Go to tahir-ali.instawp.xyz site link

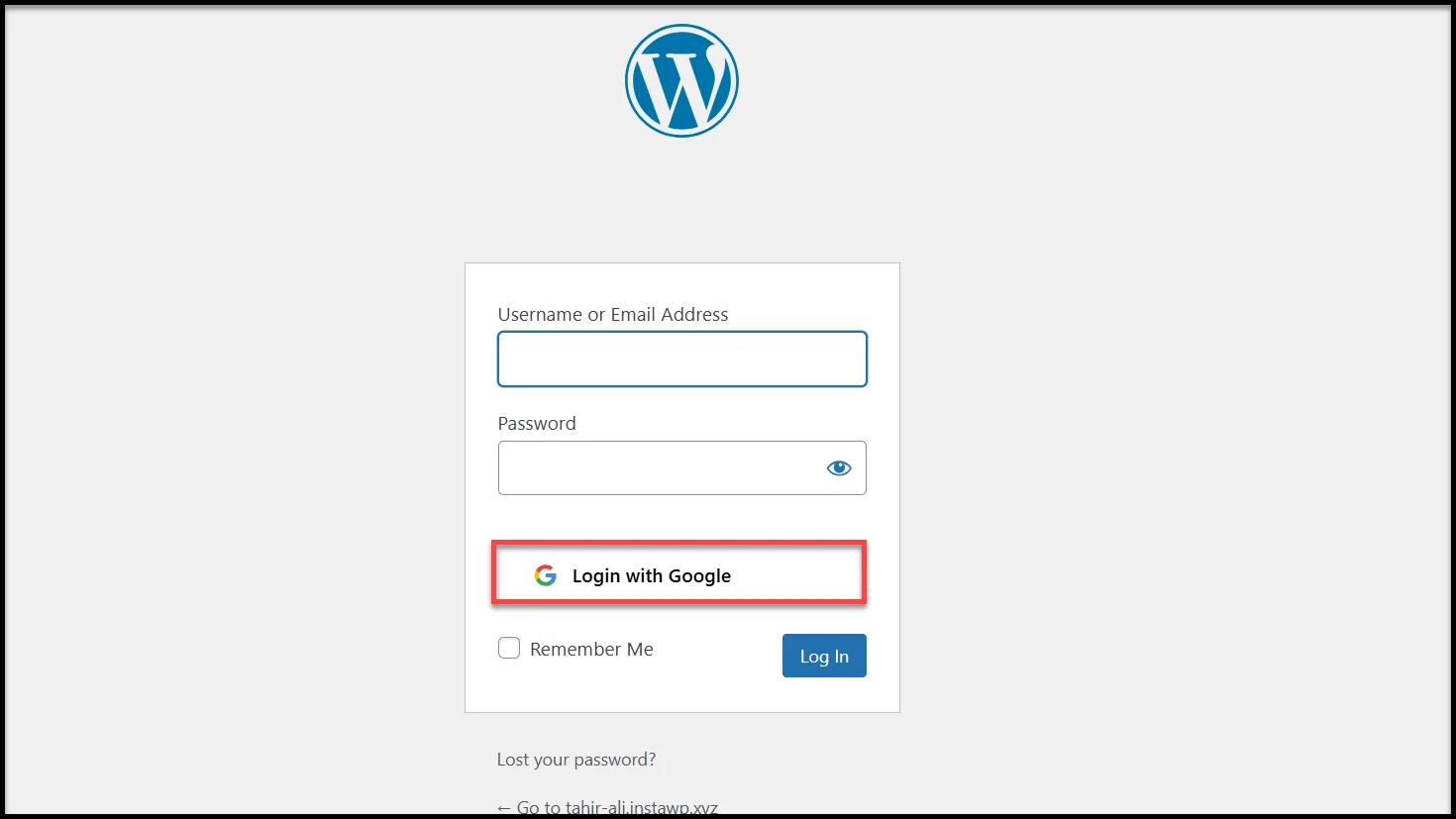point(607,807)
